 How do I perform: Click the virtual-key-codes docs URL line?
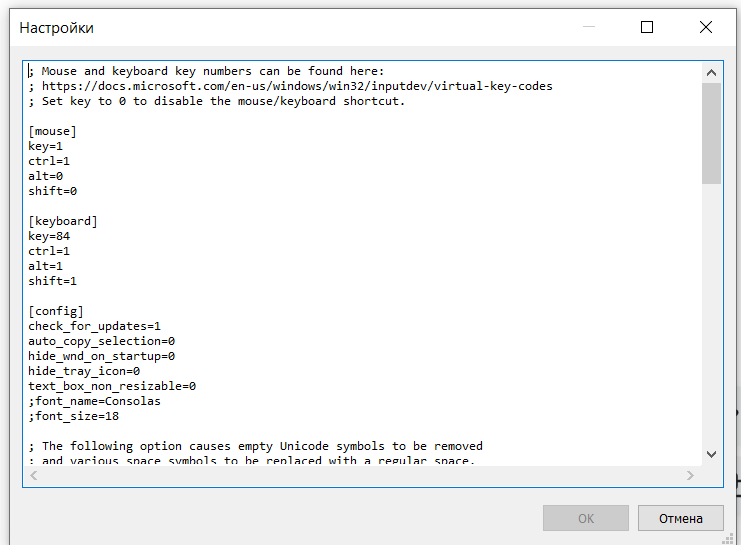(290, 86)
